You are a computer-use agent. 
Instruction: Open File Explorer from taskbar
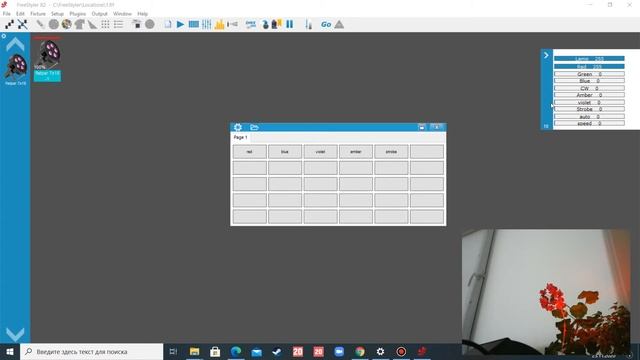[194, 351]
